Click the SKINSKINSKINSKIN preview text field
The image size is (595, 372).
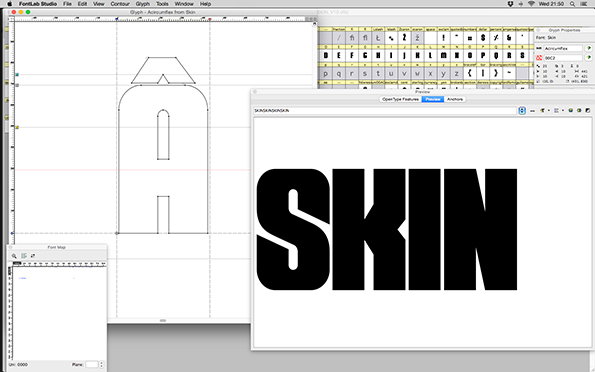[x=385, y=110]
